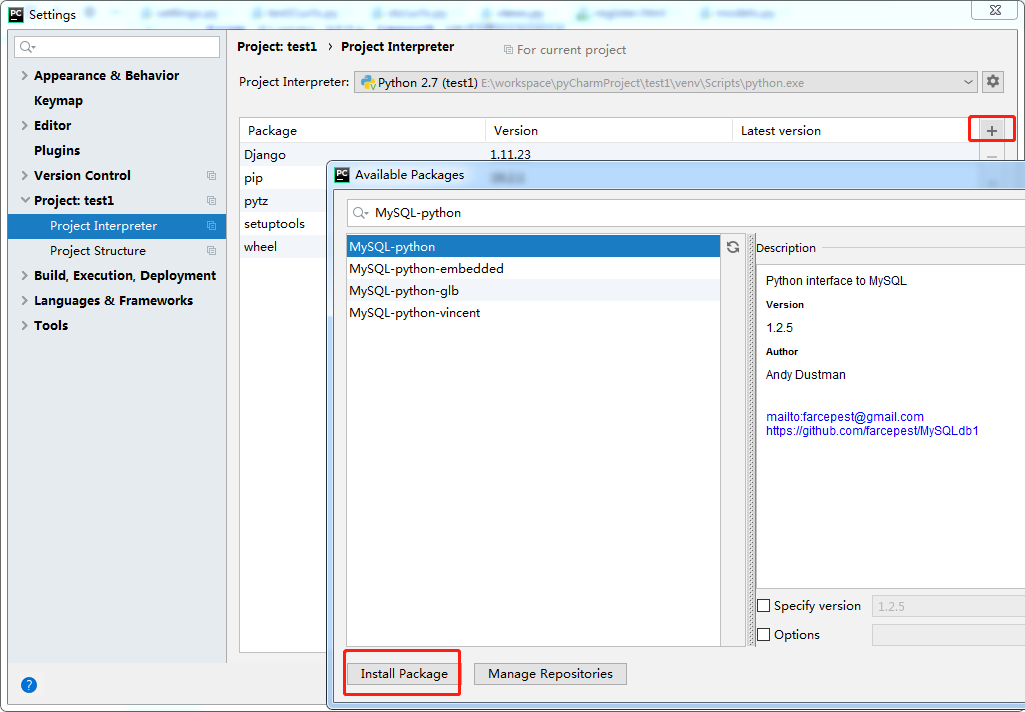Click the author name Andy Dustman

click(x=806, y=375)
